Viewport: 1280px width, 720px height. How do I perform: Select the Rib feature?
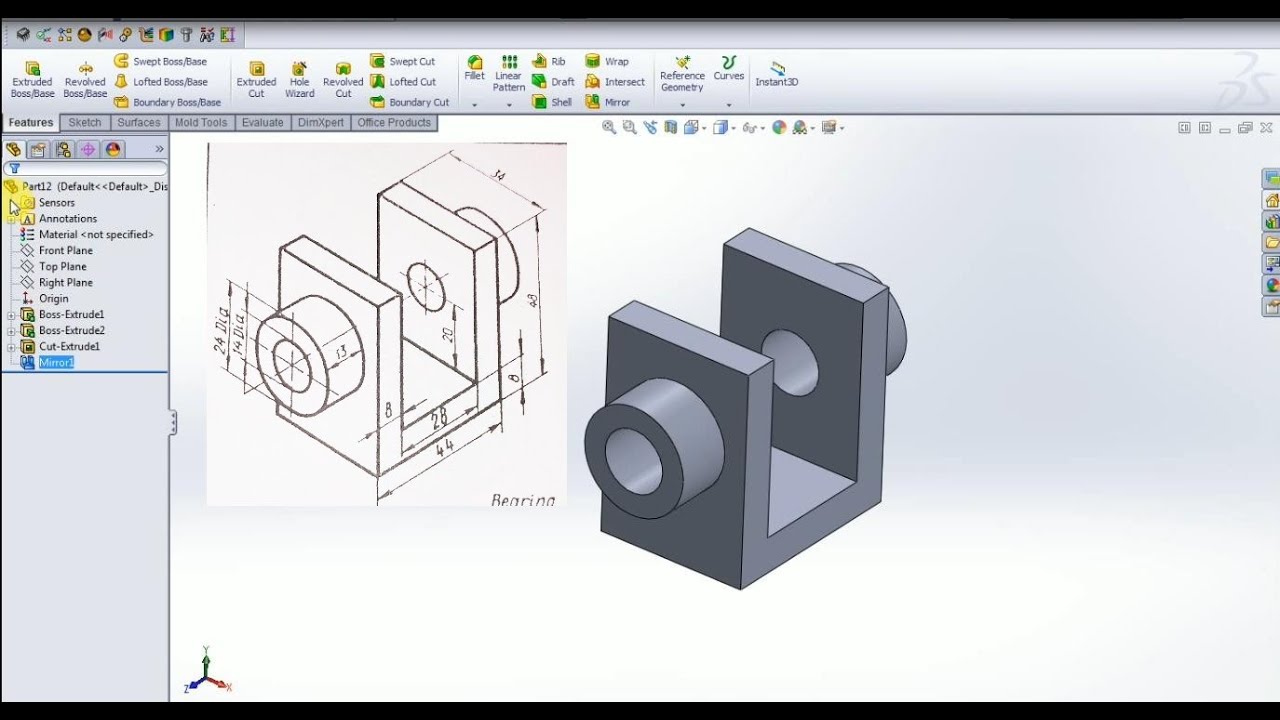click(549, 61)
